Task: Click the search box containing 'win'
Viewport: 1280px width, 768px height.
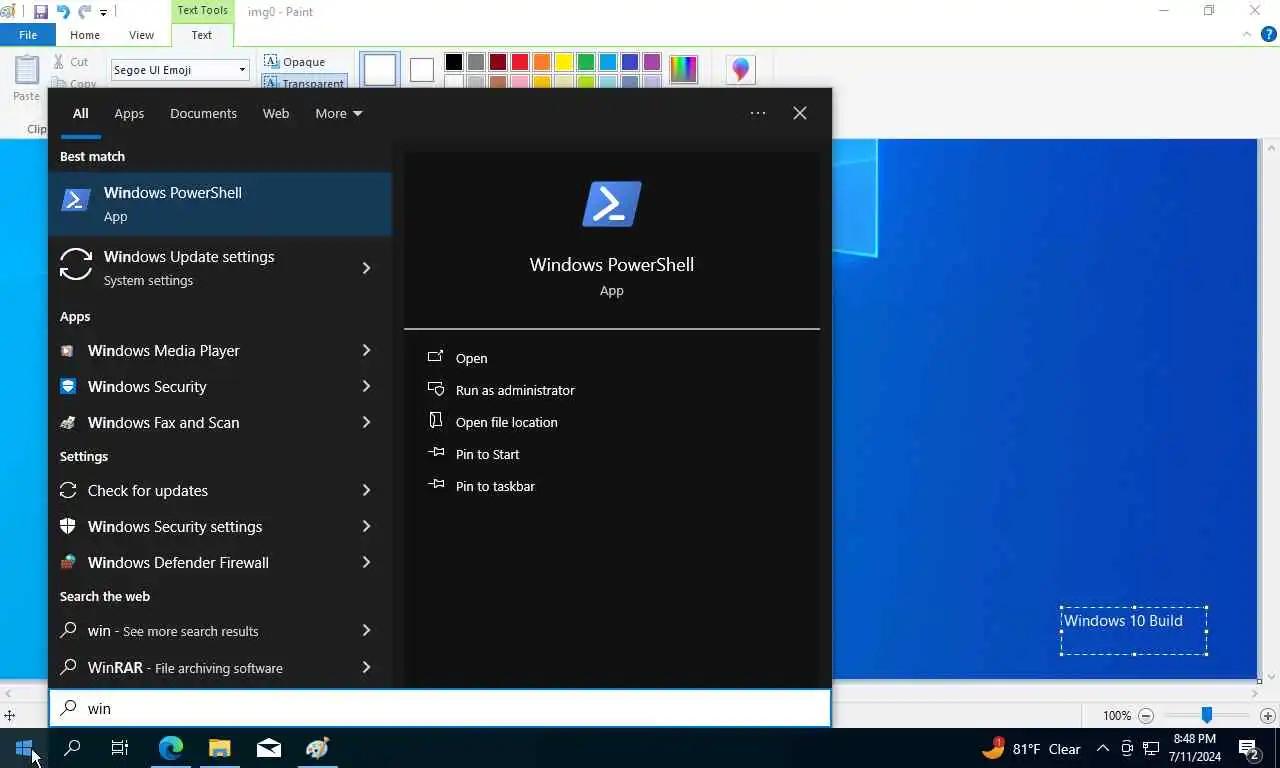Action: 440,708
